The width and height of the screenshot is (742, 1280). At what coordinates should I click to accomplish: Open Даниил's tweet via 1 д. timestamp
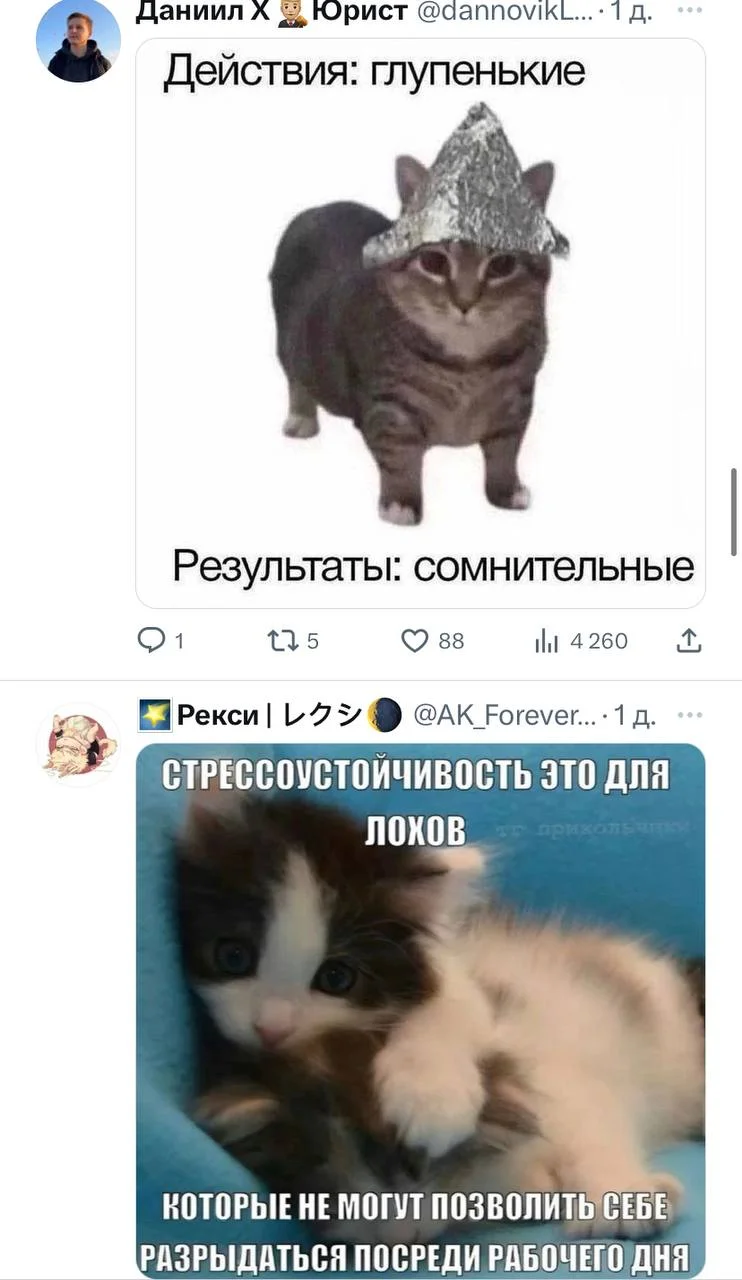(x=633, y=11)
